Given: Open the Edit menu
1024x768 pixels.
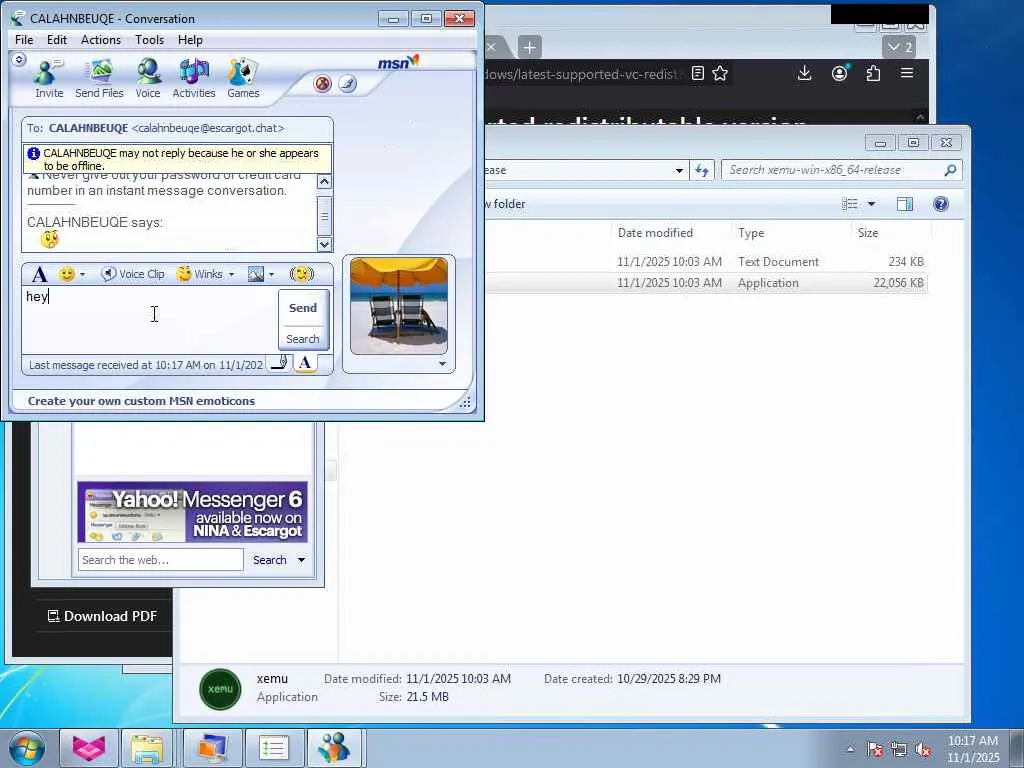Looking at the screenshot, I should (57, 40).
